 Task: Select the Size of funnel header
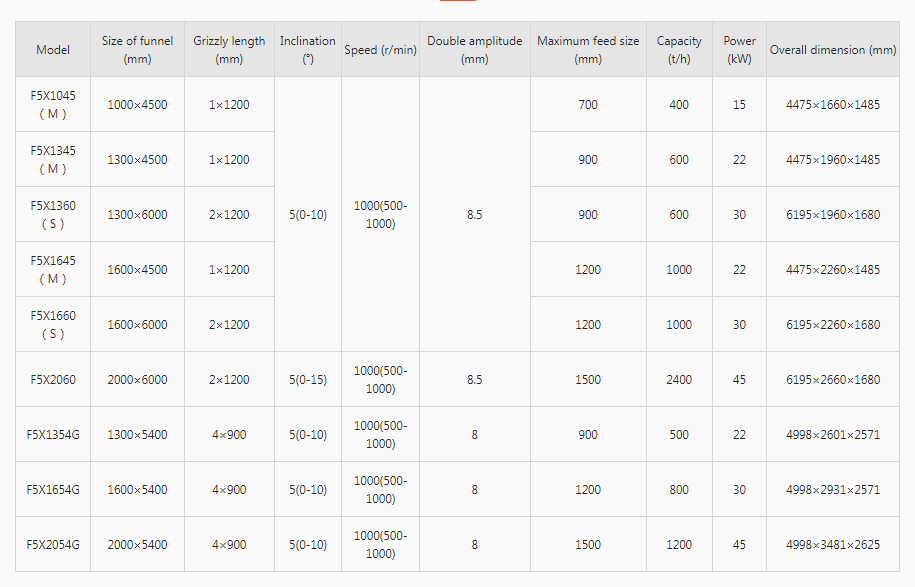137,50
